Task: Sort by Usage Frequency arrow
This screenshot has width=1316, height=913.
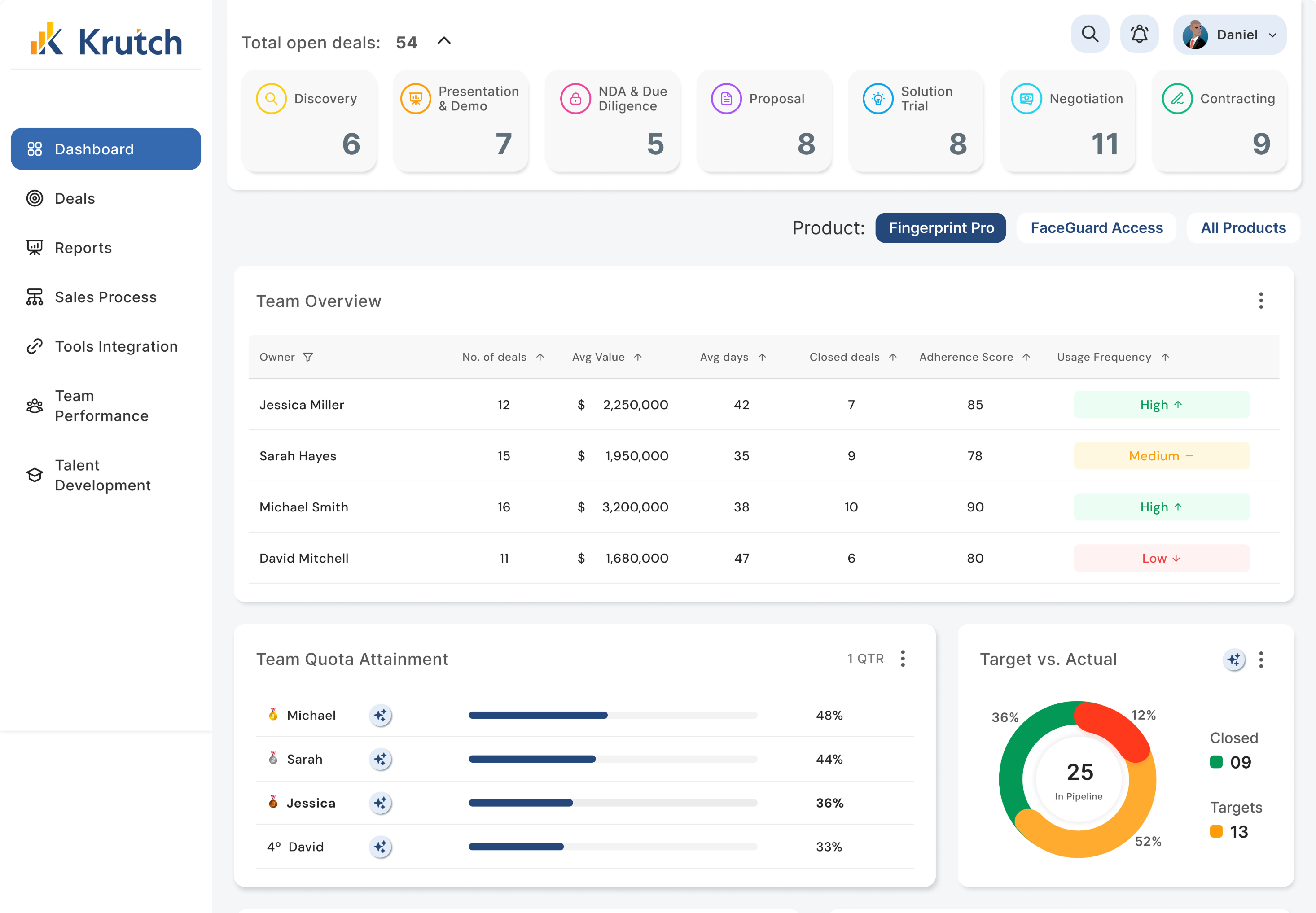Action: pos(1165,357)
